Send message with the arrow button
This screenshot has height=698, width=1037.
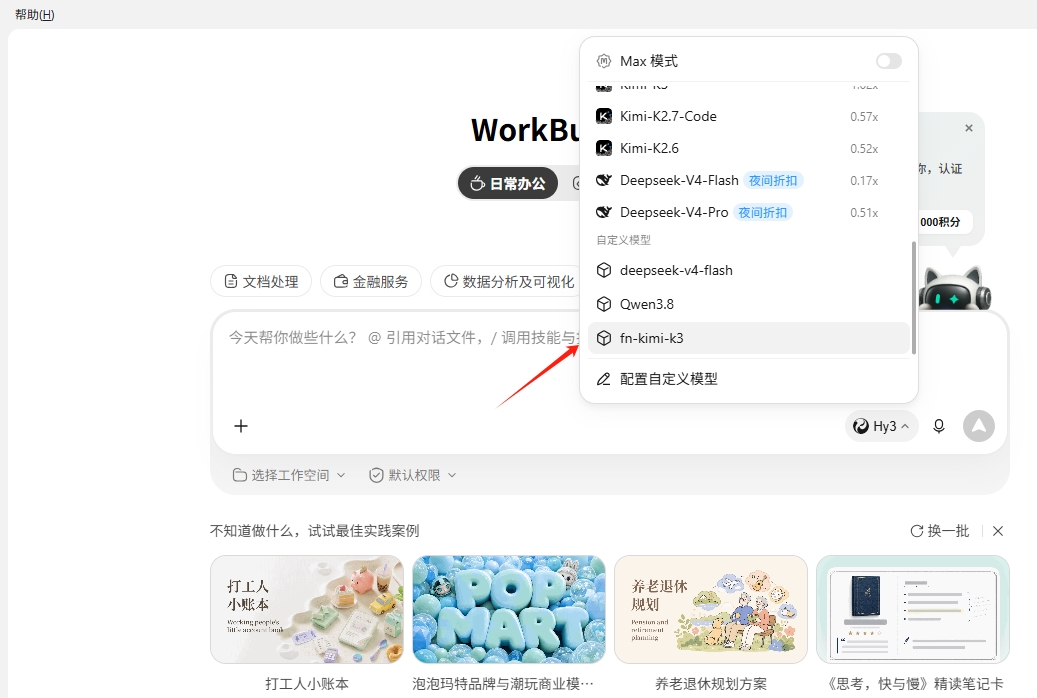point(979,426)
